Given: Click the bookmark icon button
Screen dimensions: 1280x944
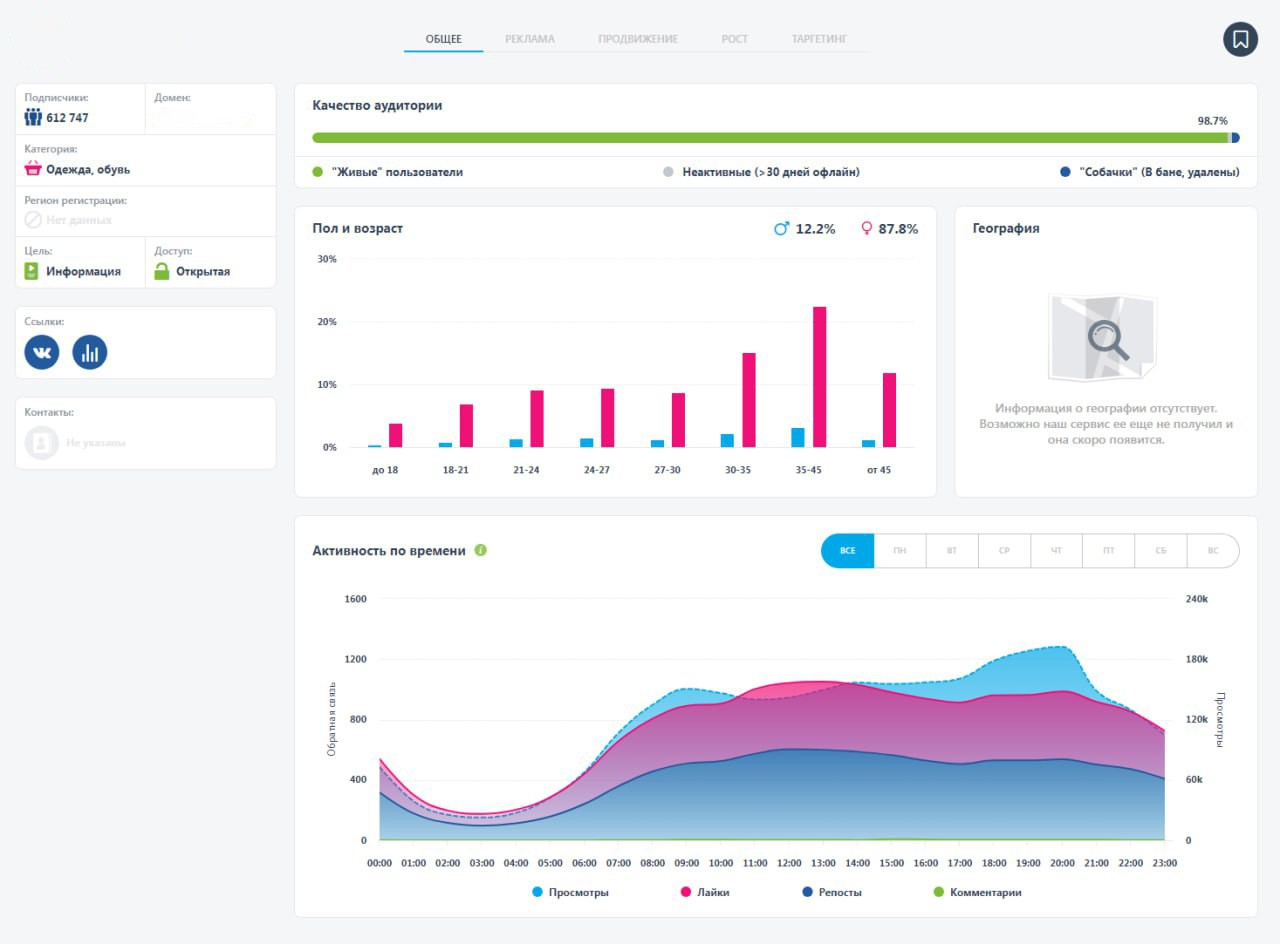Looking at the screenshot, I should [x=1240, y=39].
